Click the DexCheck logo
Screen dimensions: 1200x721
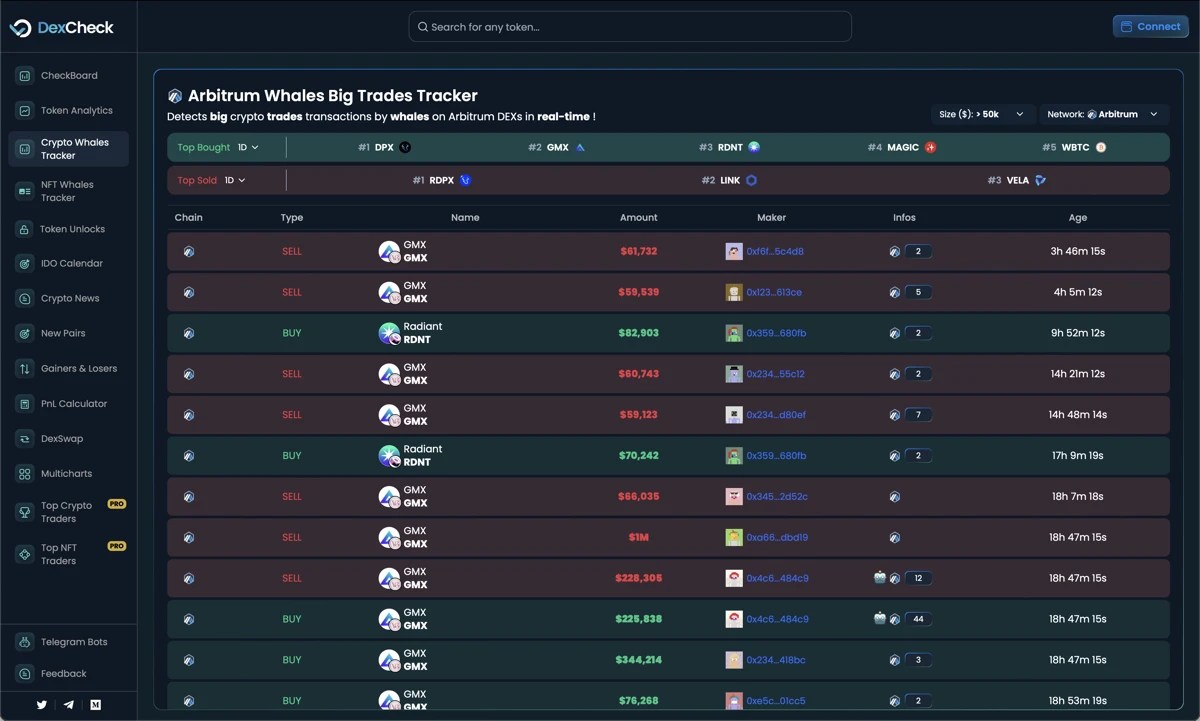click(x=63, y=27)
